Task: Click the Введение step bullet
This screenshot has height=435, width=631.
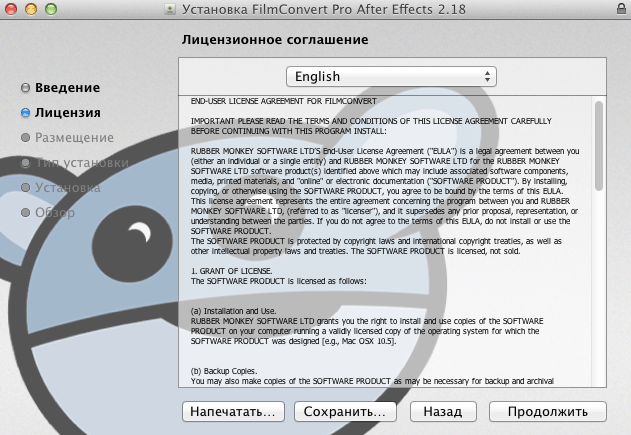Action: 25,88
